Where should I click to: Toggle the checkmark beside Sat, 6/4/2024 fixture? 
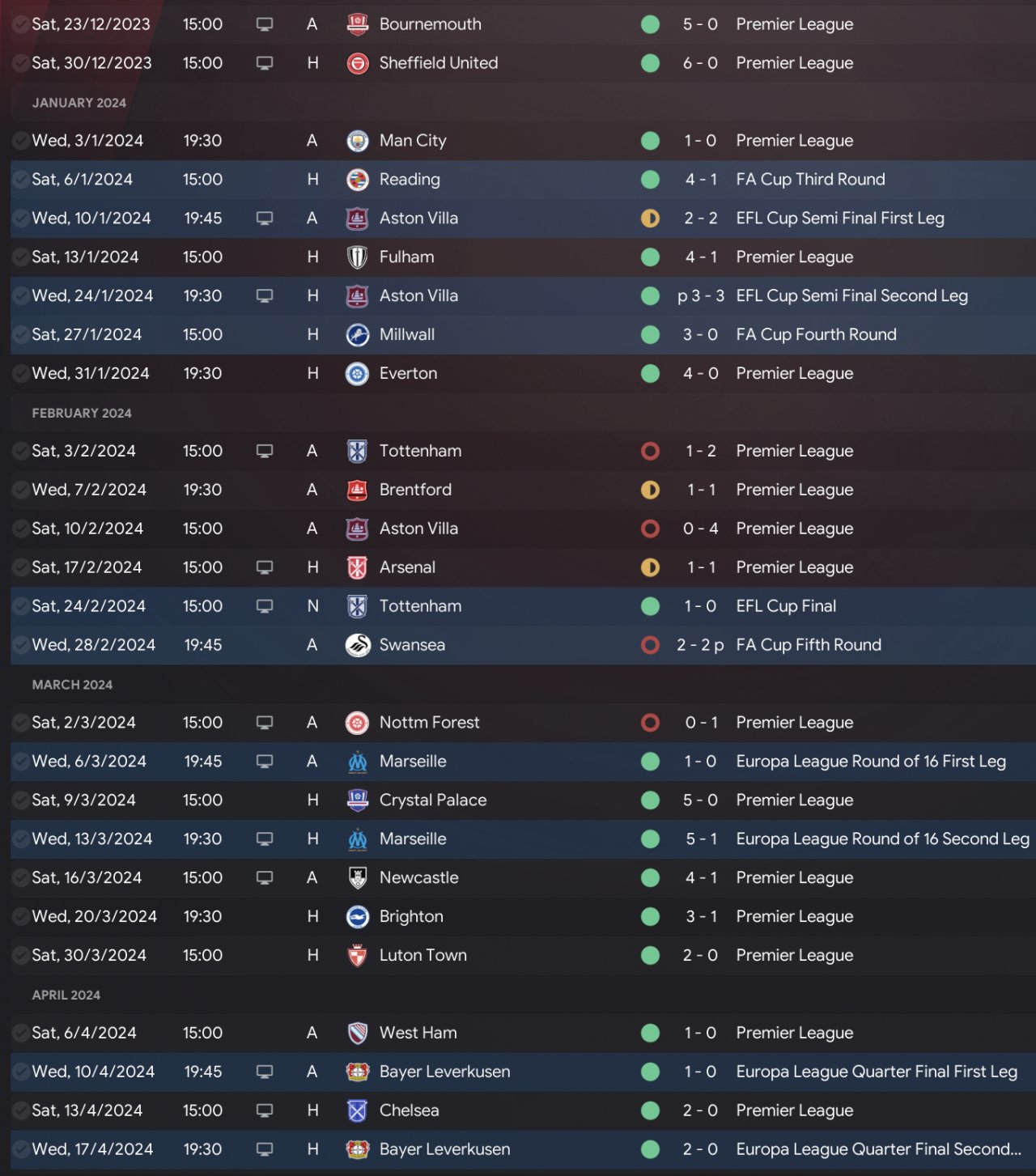click(x=21, y=1033)
